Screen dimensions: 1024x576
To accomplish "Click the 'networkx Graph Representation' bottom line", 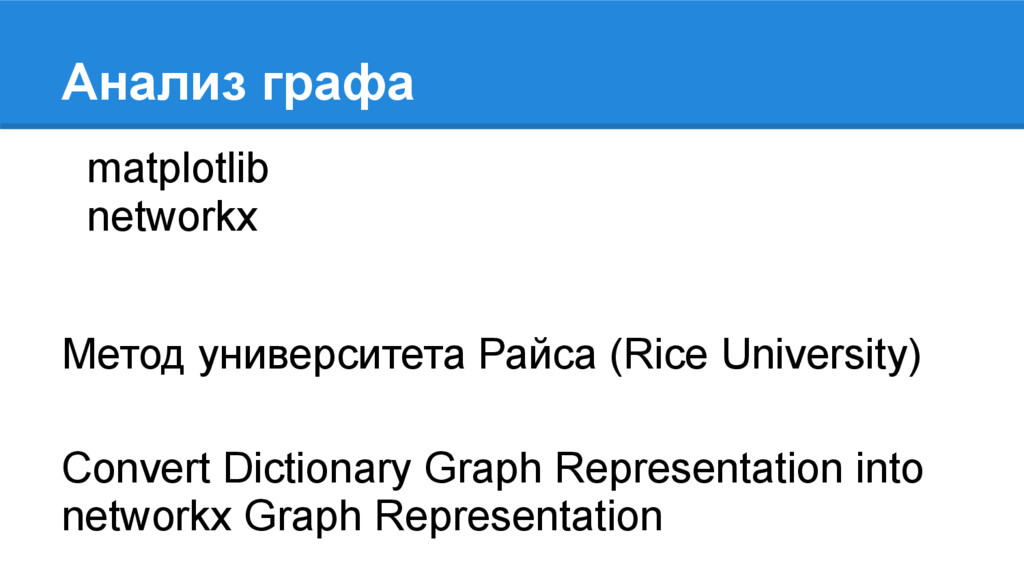I will (x=362, y=516).
